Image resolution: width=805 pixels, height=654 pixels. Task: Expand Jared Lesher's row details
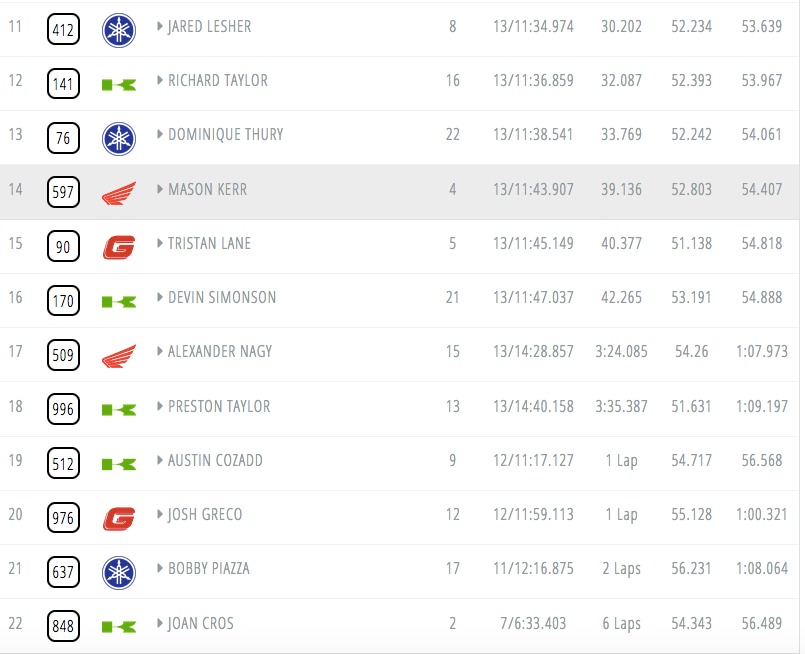point(160,26)
